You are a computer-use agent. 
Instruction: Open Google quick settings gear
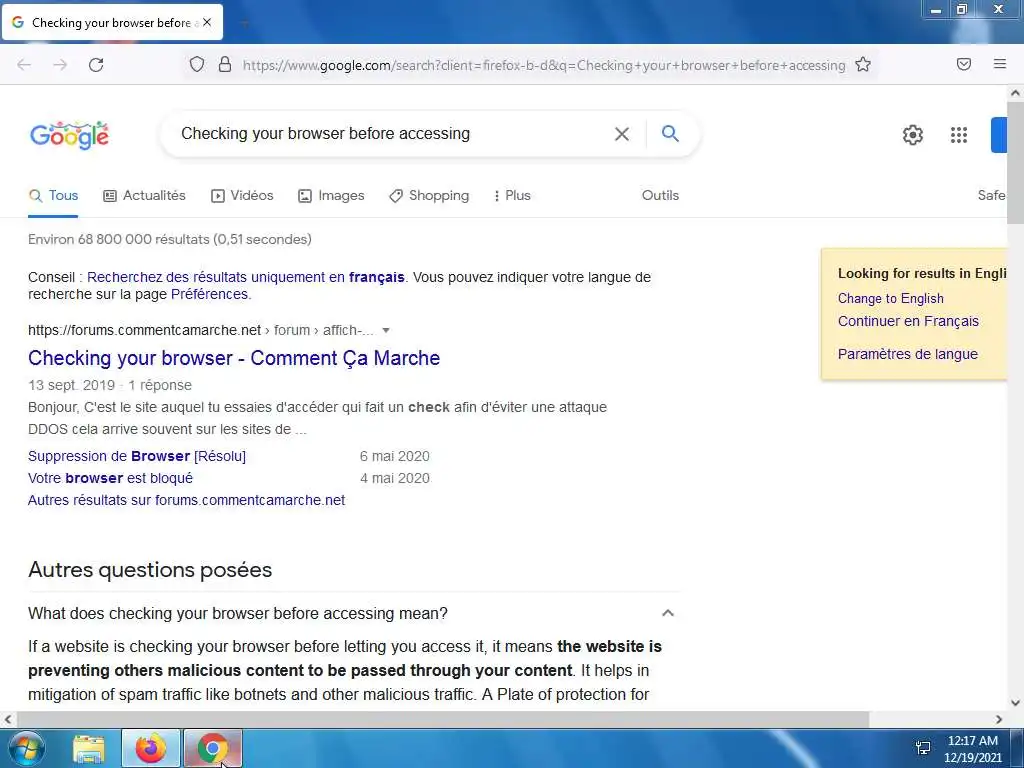[x=912, y=135]
